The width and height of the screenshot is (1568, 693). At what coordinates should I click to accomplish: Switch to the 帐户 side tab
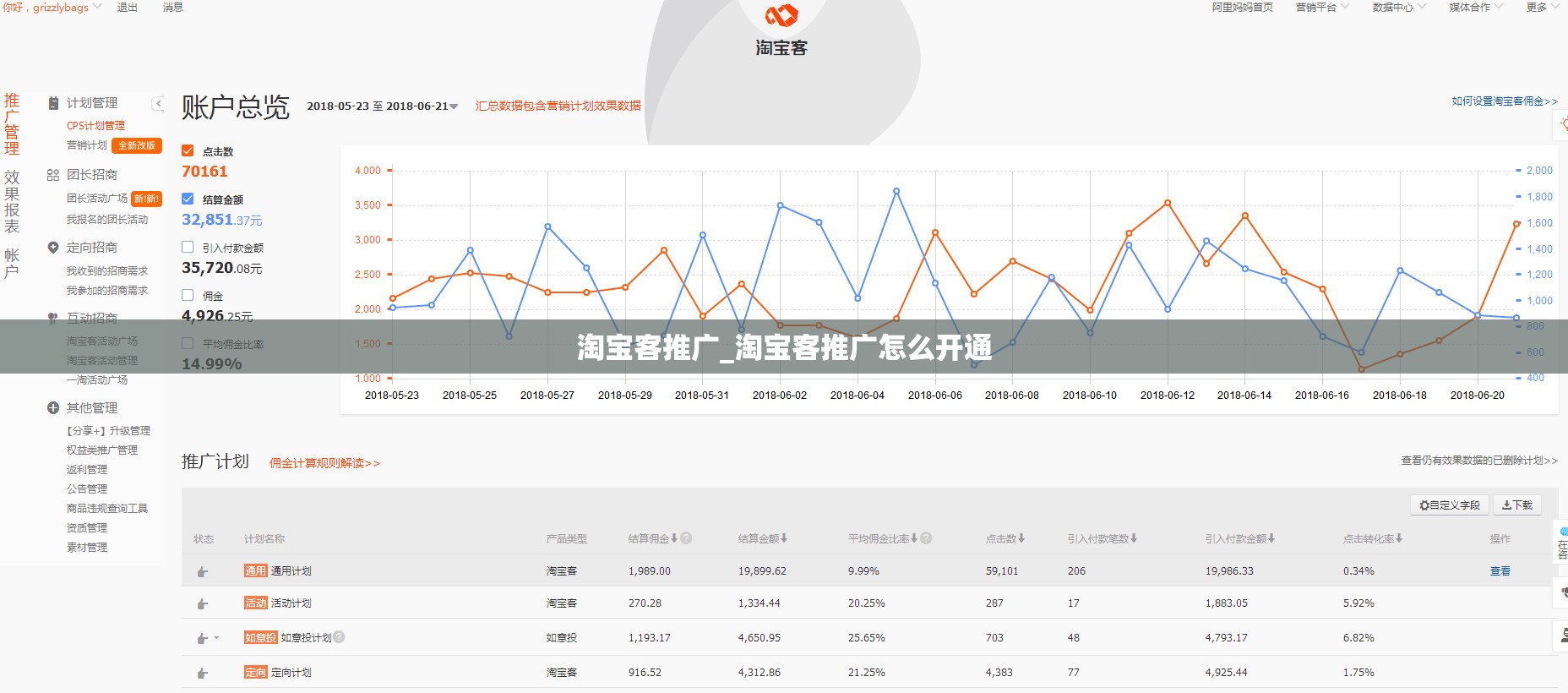tap(12, 263)
